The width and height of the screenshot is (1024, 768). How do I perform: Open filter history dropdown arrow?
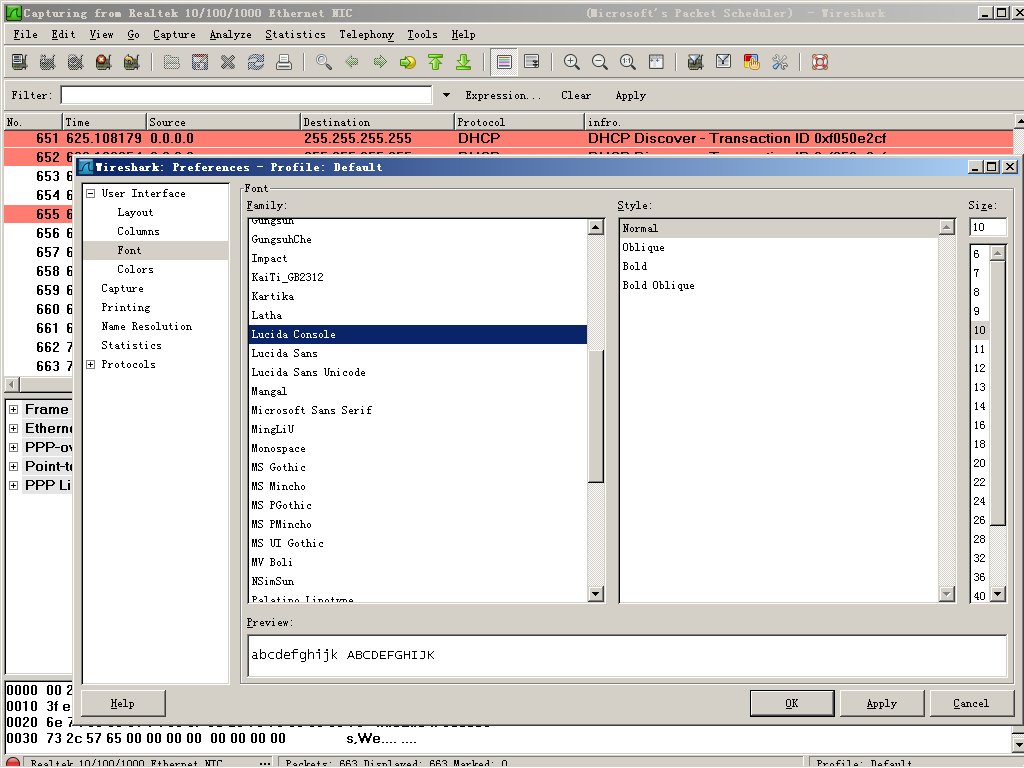coord(446,95)
